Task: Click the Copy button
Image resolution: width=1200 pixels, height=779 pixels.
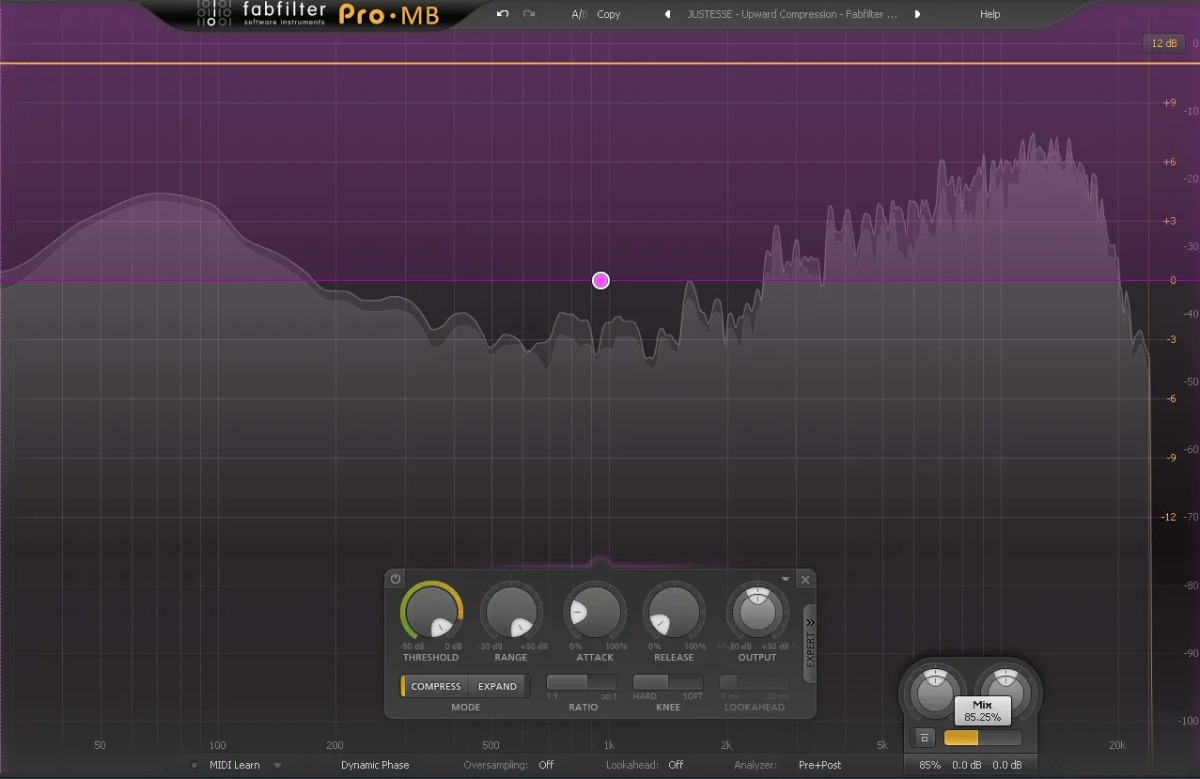Action: [608, 14]
